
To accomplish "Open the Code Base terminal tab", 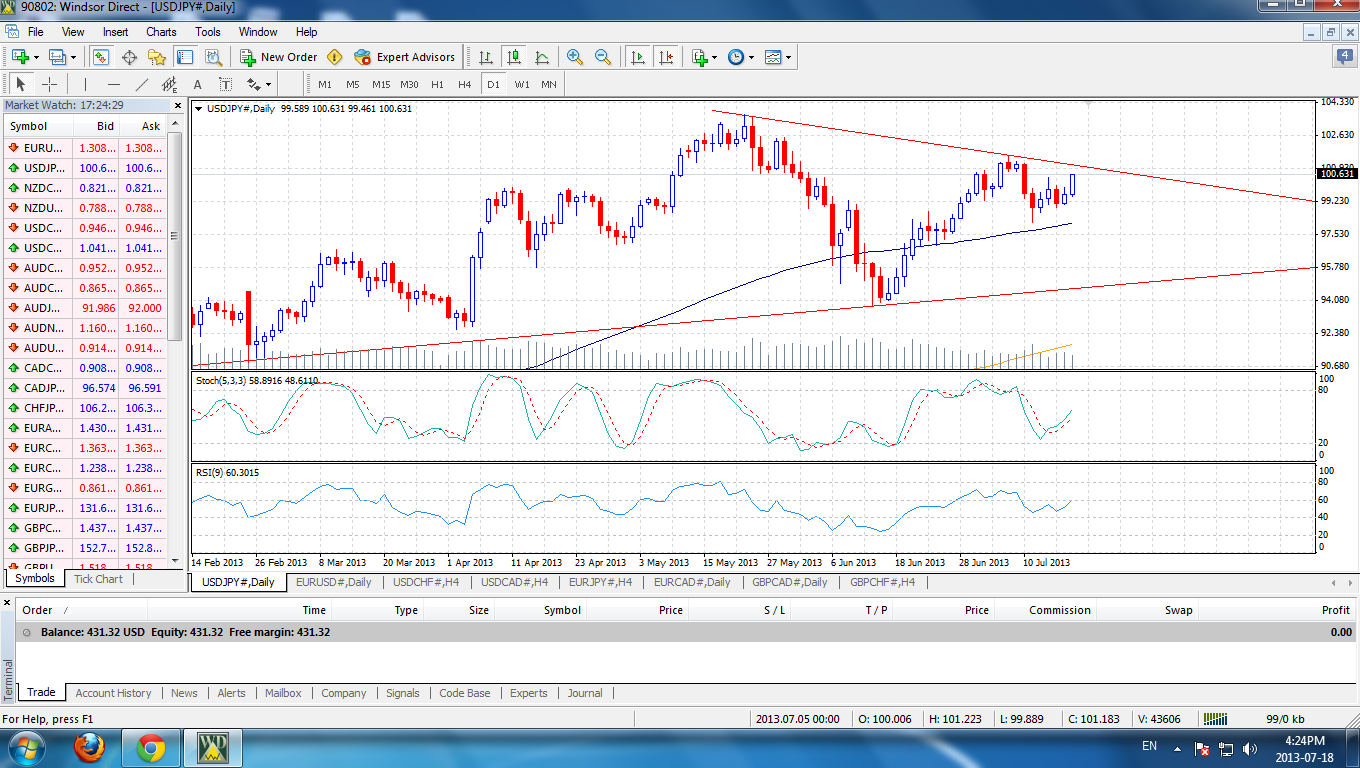I will pyautogui.click(x=465, y=693).
